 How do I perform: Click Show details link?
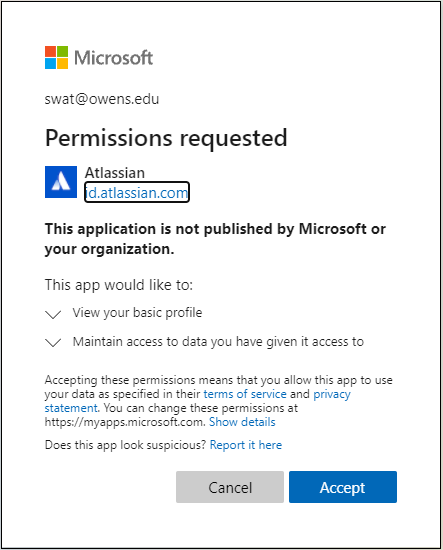tap(242, 422)
